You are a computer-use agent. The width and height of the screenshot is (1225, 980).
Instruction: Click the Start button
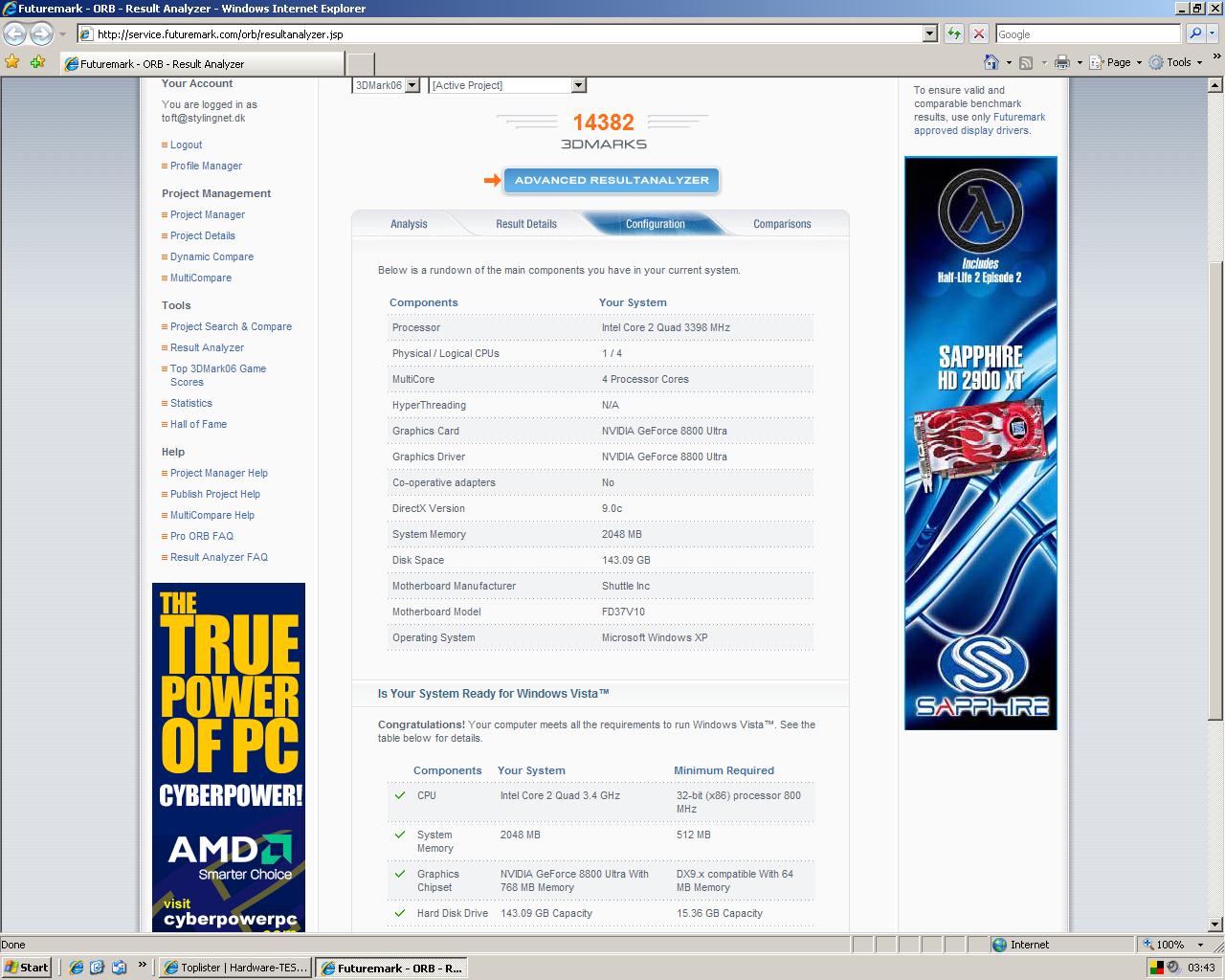click(28, 967)
